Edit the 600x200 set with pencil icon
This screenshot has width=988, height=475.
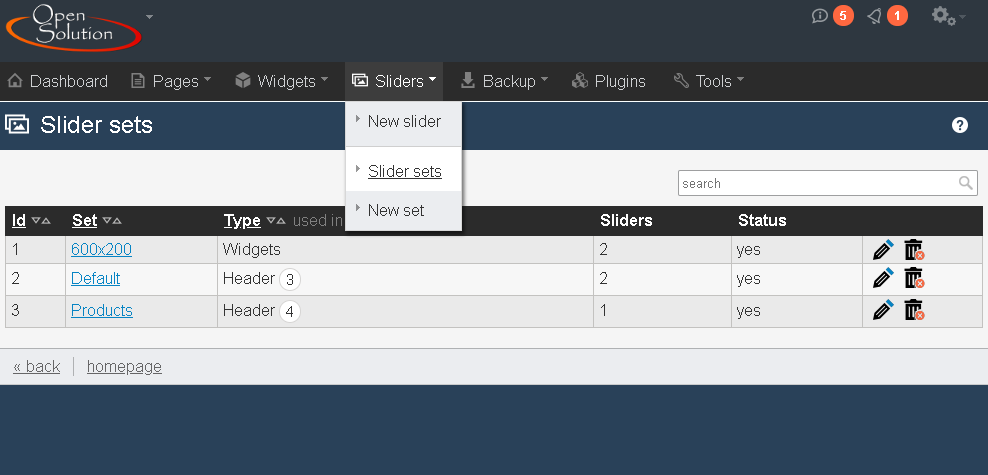pyautogui.click(x=883, y=249)
